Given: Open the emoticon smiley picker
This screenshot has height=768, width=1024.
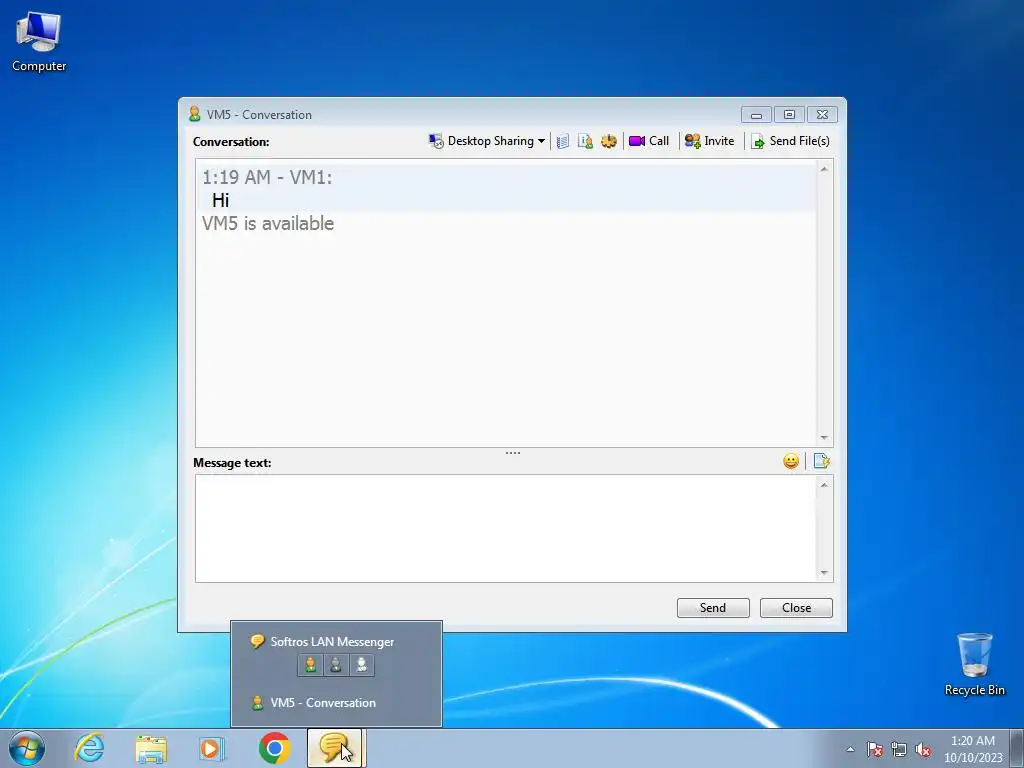Looking at the screenshot, I should pyautogui.click(x=791, y=462).
